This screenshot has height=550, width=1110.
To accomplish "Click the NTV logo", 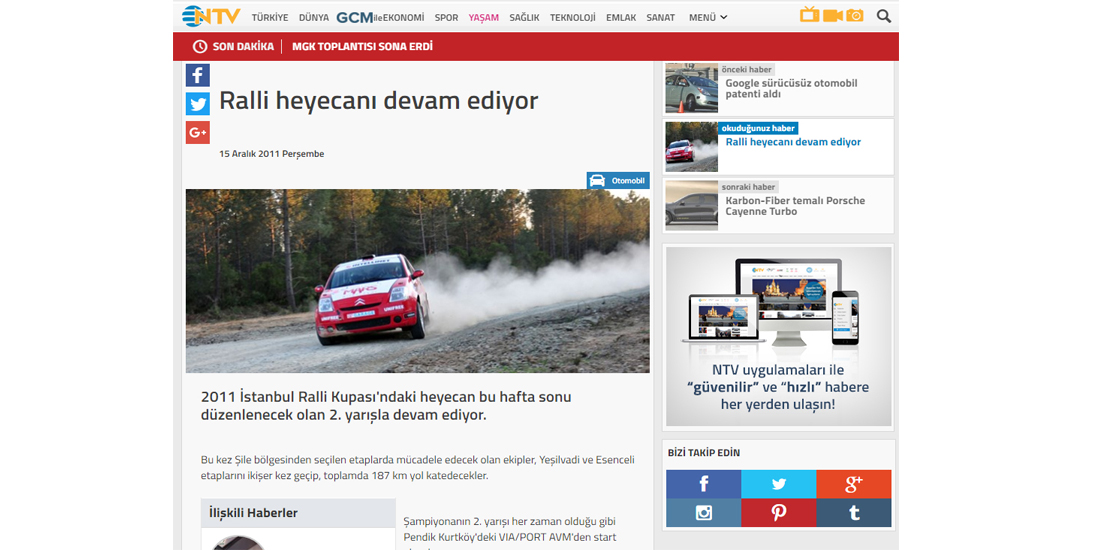I will click(211, 16).
